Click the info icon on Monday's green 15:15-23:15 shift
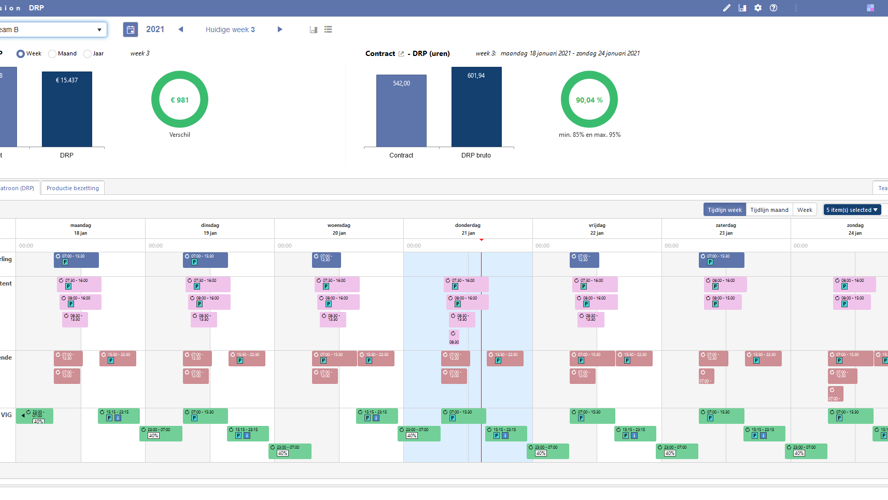This screenshot has height=500, width=888. click(118, 418)
